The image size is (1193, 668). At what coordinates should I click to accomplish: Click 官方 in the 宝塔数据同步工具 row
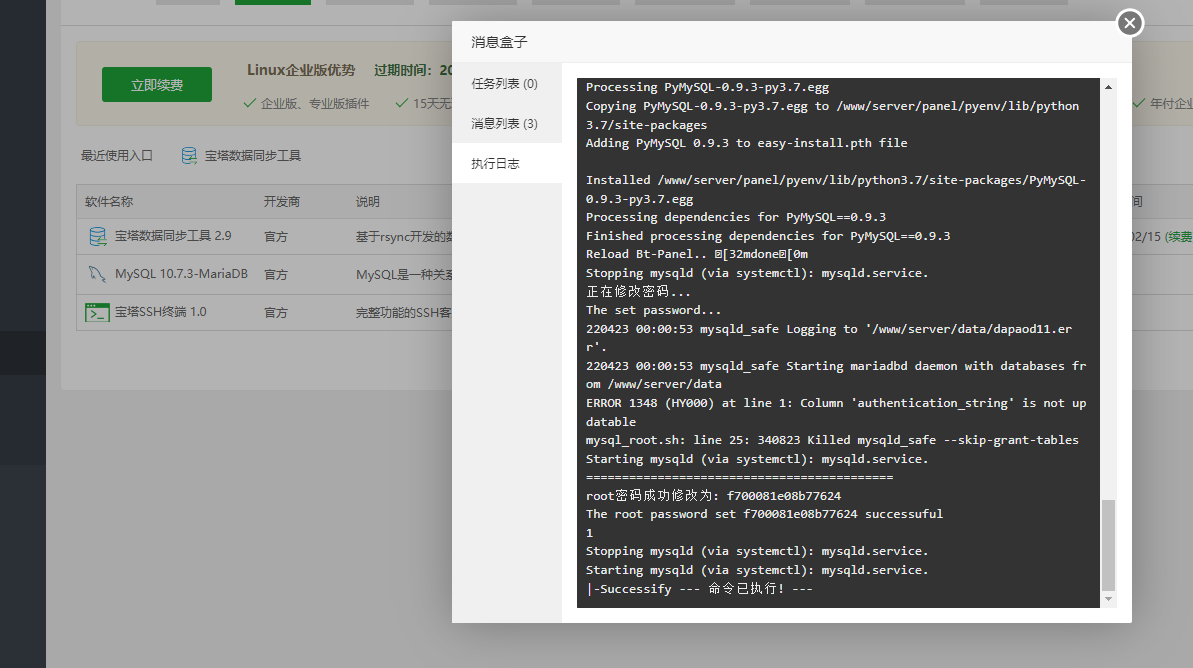coord(275,237)
